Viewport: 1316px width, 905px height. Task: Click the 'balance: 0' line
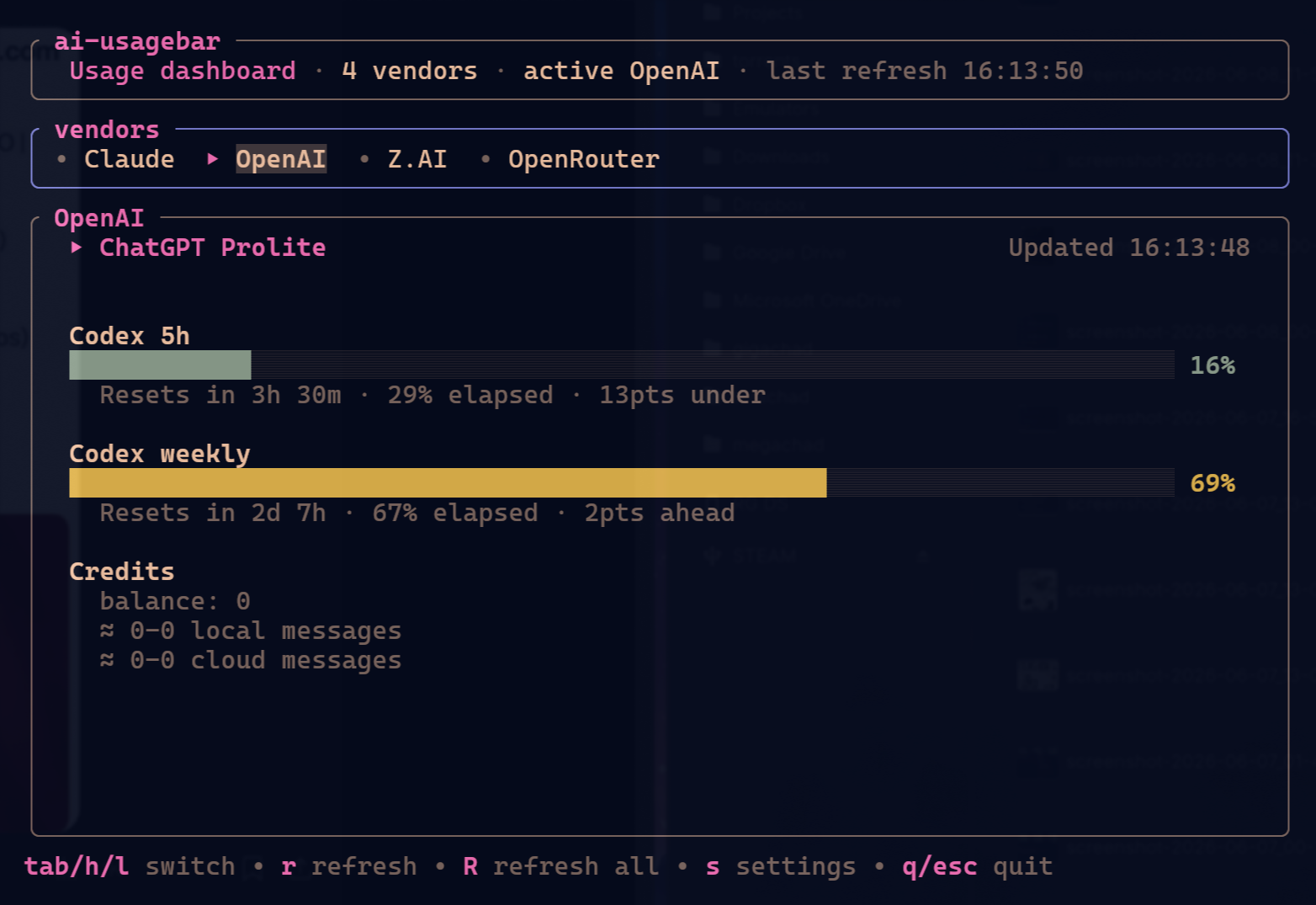point(175,601)
